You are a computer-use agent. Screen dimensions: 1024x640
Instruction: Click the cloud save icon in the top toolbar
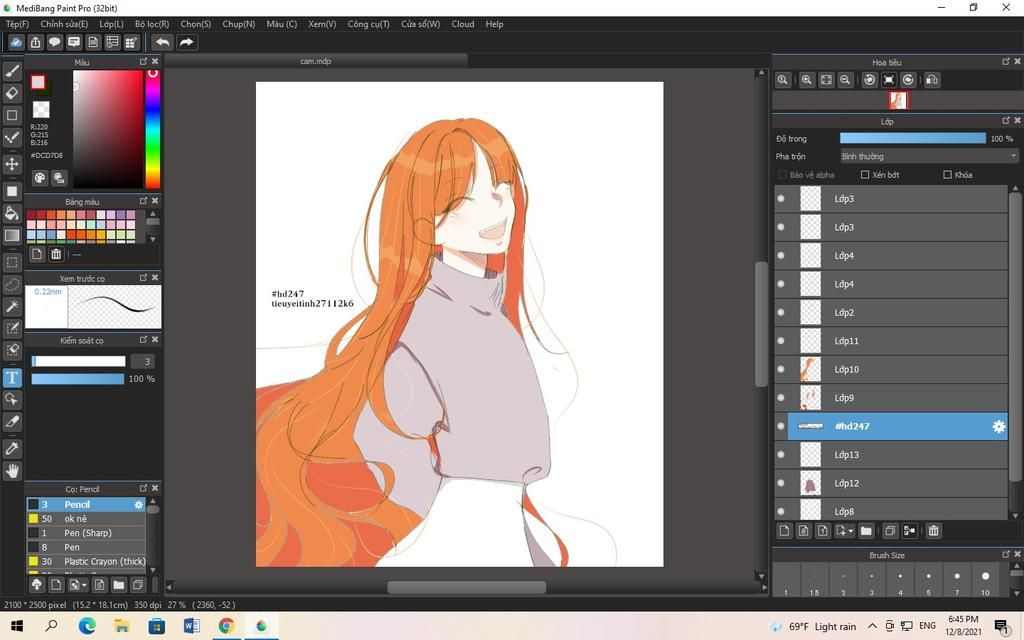pyautogui.click(x=16, y=42)
